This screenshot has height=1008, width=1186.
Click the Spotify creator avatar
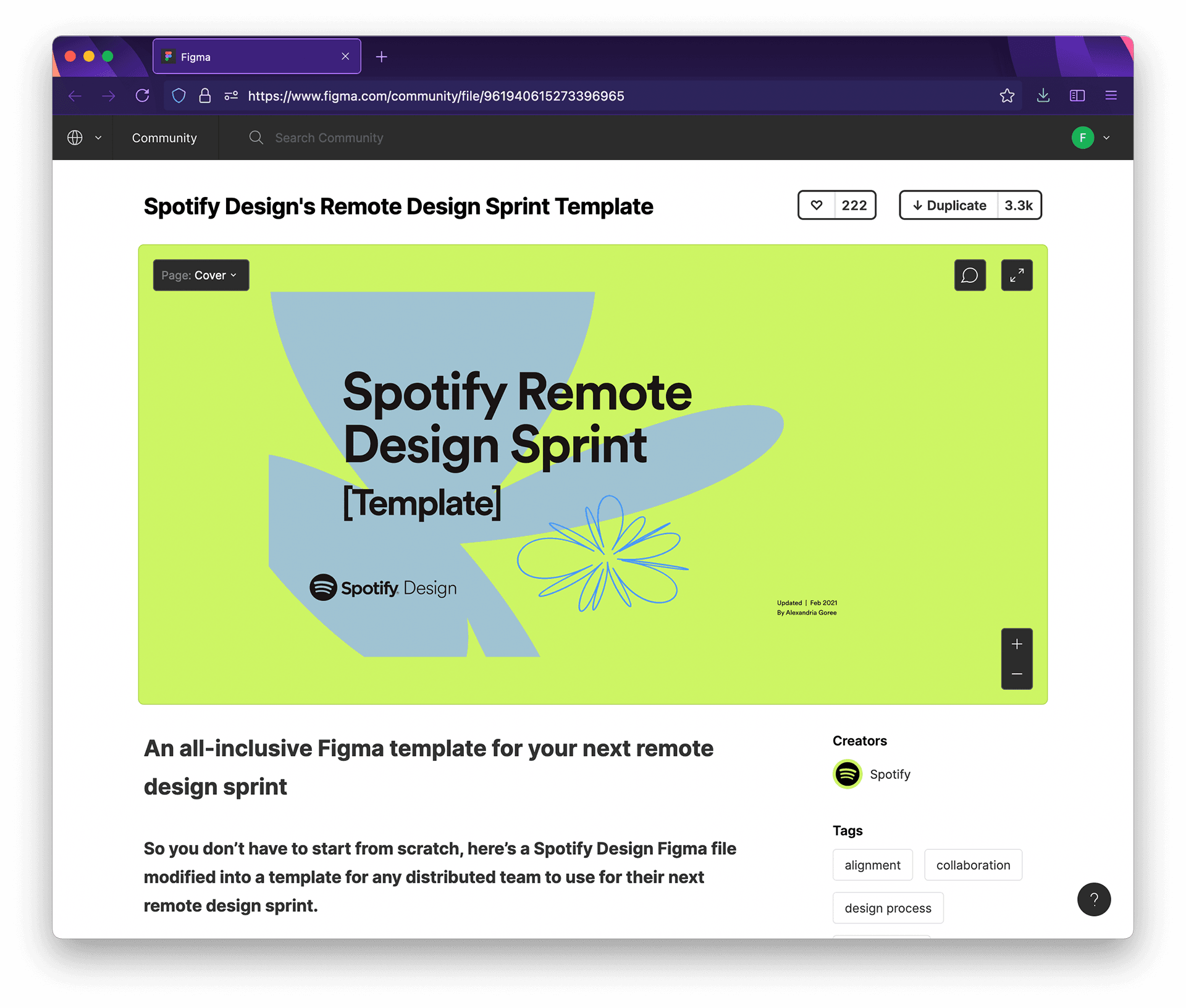(x=847, y=774)
